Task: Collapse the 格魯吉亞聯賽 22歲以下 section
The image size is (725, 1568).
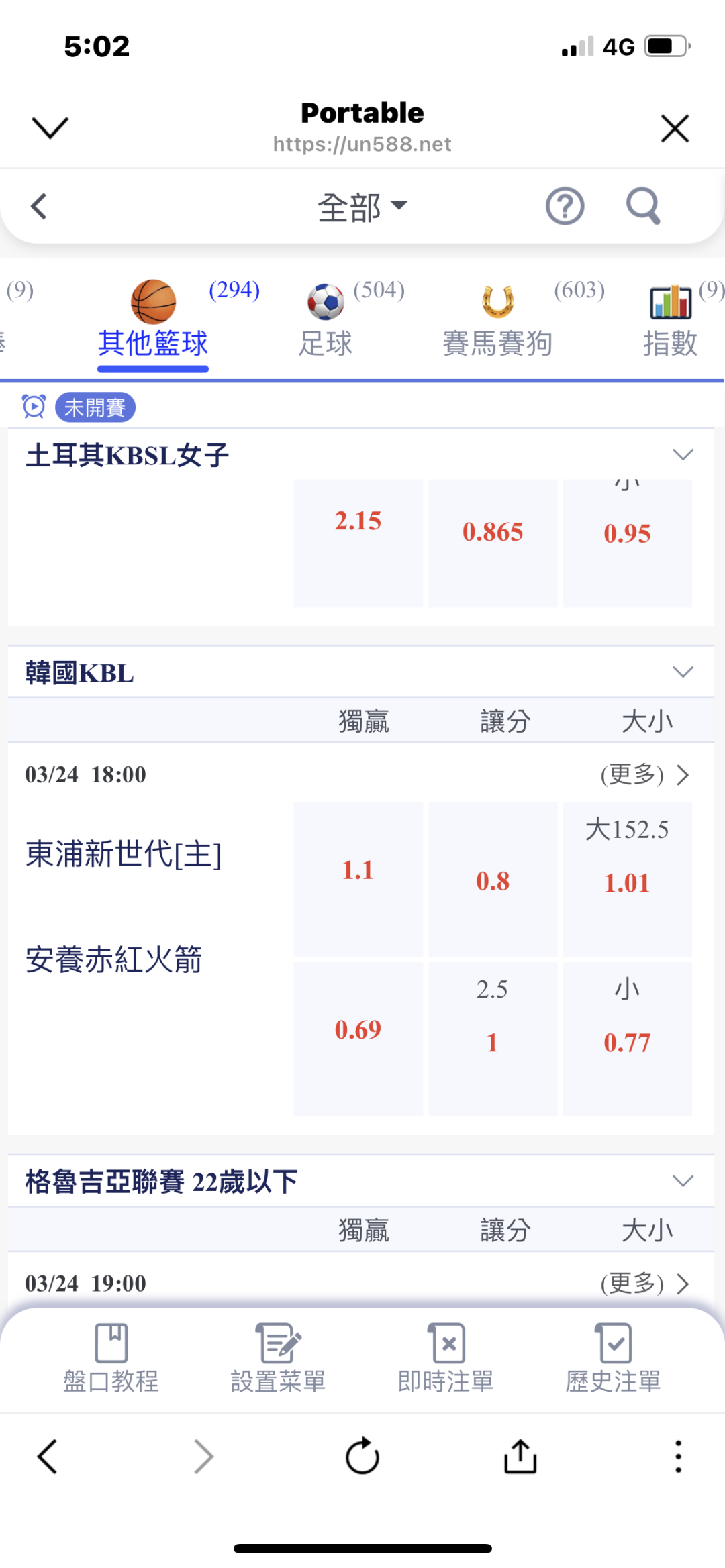Action: tap(683, 1181)
